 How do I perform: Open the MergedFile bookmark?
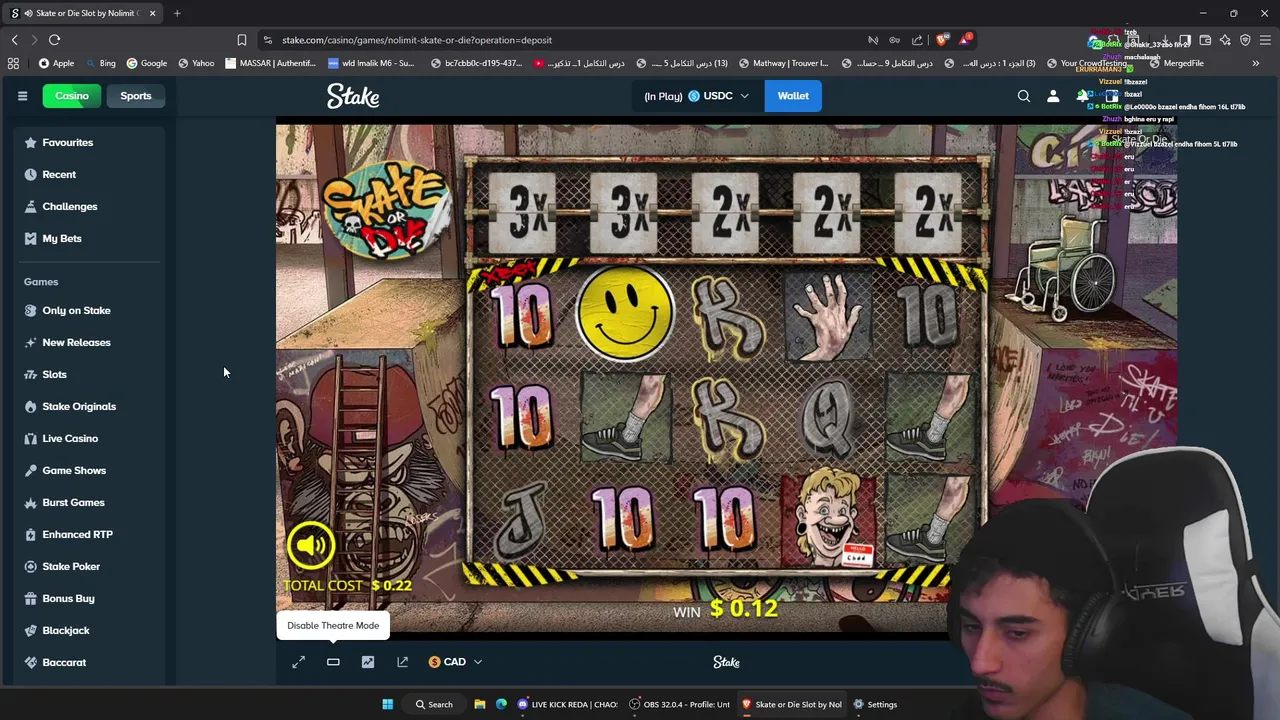click(1176, 63)
